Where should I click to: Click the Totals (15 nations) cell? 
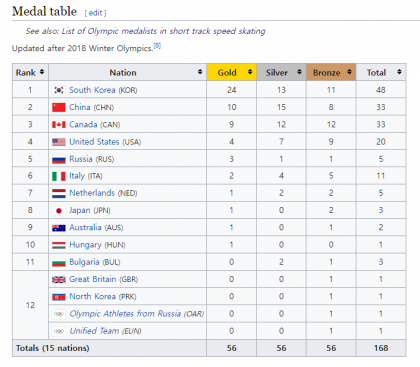[x=109, y=348]
